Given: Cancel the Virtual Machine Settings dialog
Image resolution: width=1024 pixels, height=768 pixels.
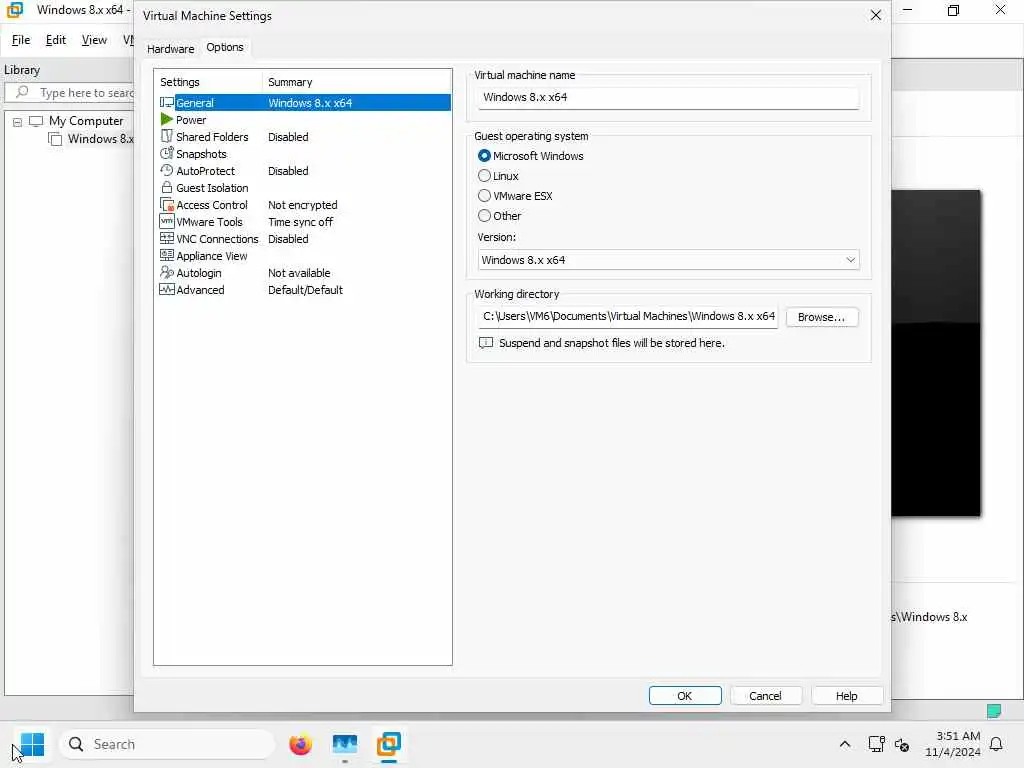Looking at the screenshot, I should (765, 696).
